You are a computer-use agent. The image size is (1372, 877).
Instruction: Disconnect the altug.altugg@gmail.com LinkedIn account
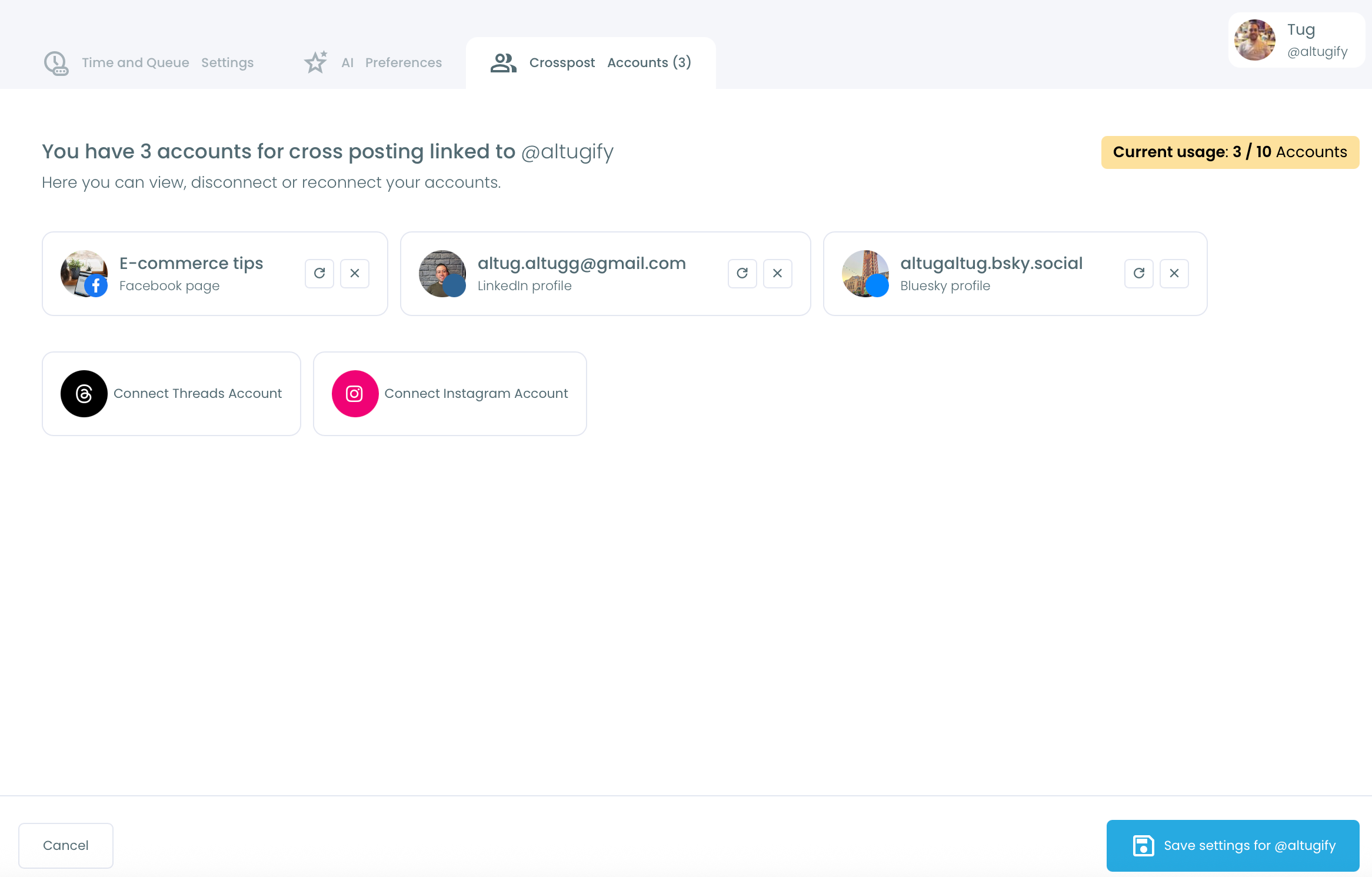(x=777, y=273)
